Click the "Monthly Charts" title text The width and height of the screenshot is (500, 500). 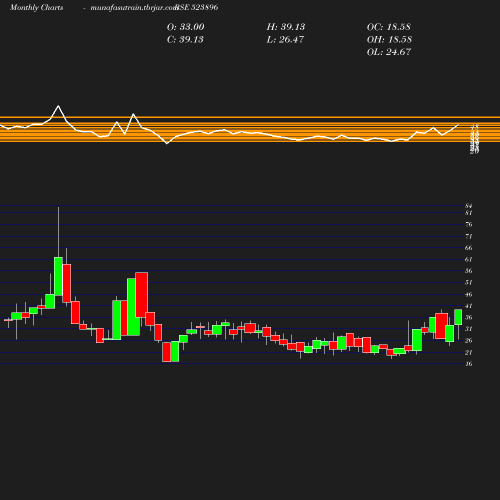pyautogui.click(x=37, y=8)
